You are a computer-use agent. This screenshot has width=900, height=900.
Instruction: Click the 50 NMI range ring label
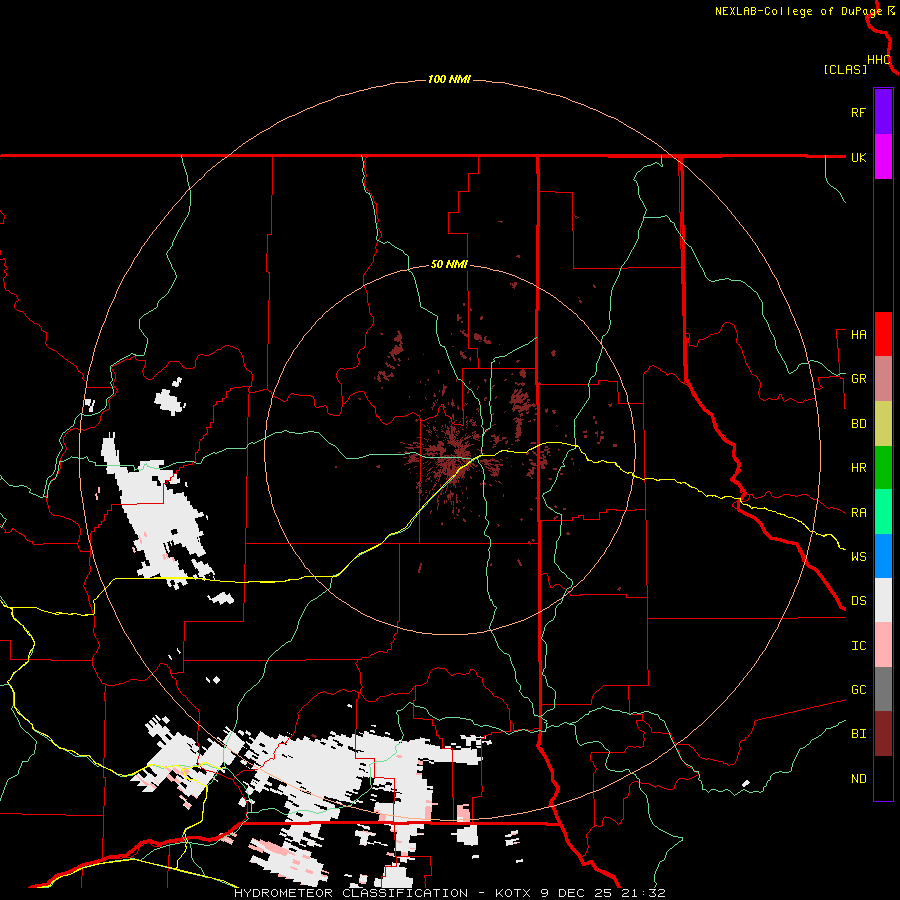pos(449,265)
